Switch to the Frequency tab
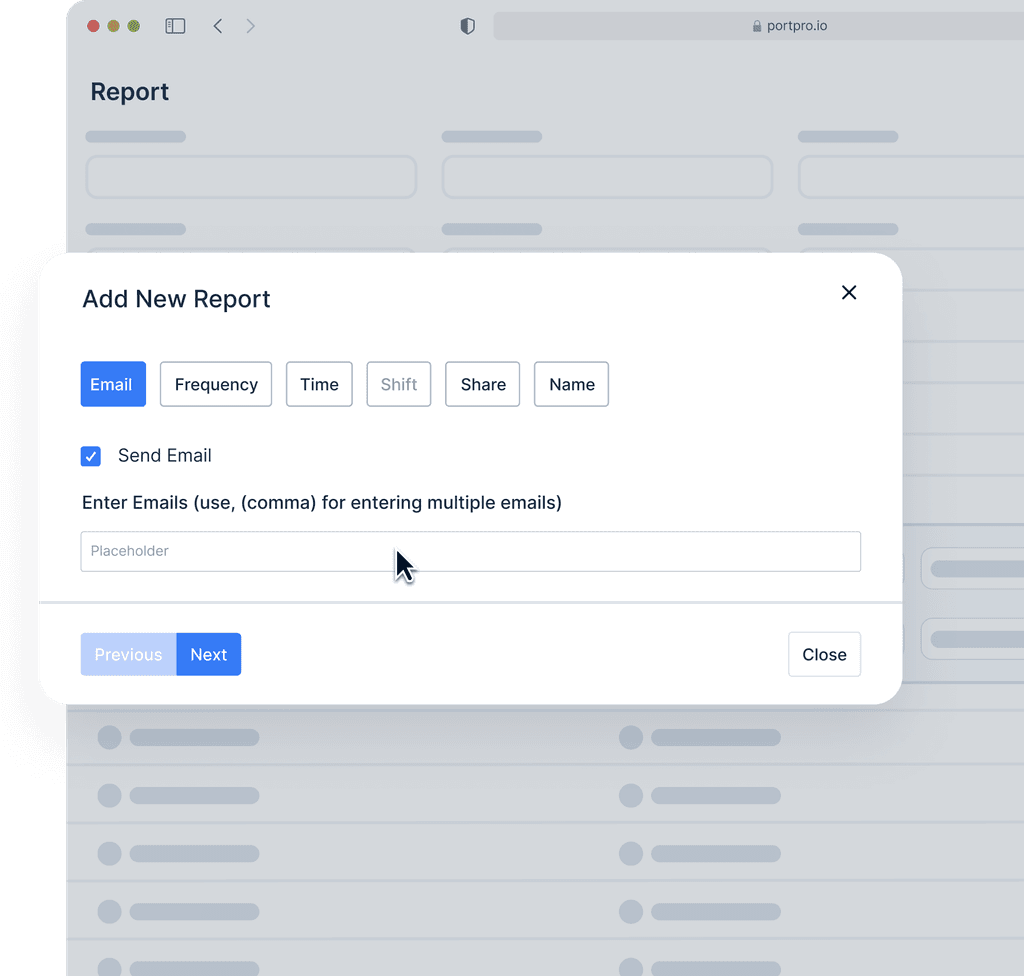This screenshot has height=976, width=1024. tap(215, 384)
